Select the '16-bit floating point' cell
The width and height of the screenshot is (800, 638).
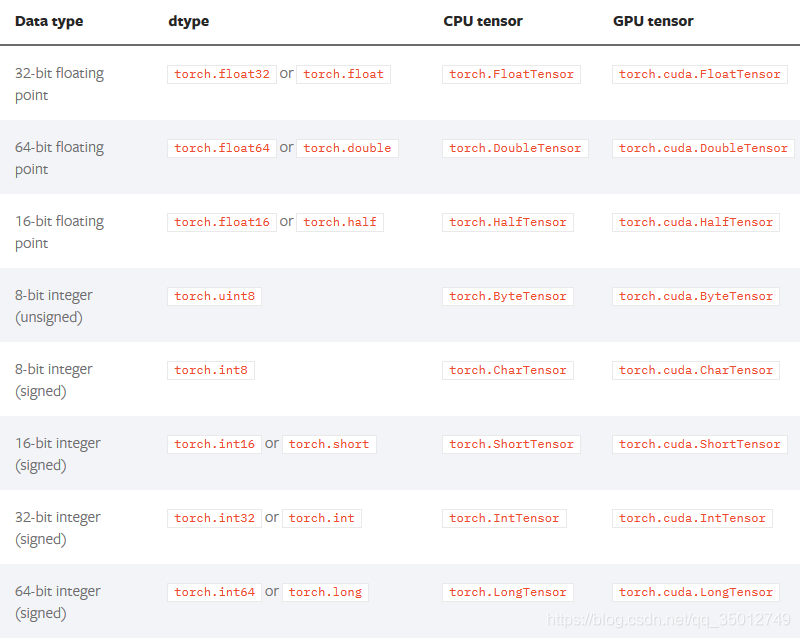[x=59, y=232]
